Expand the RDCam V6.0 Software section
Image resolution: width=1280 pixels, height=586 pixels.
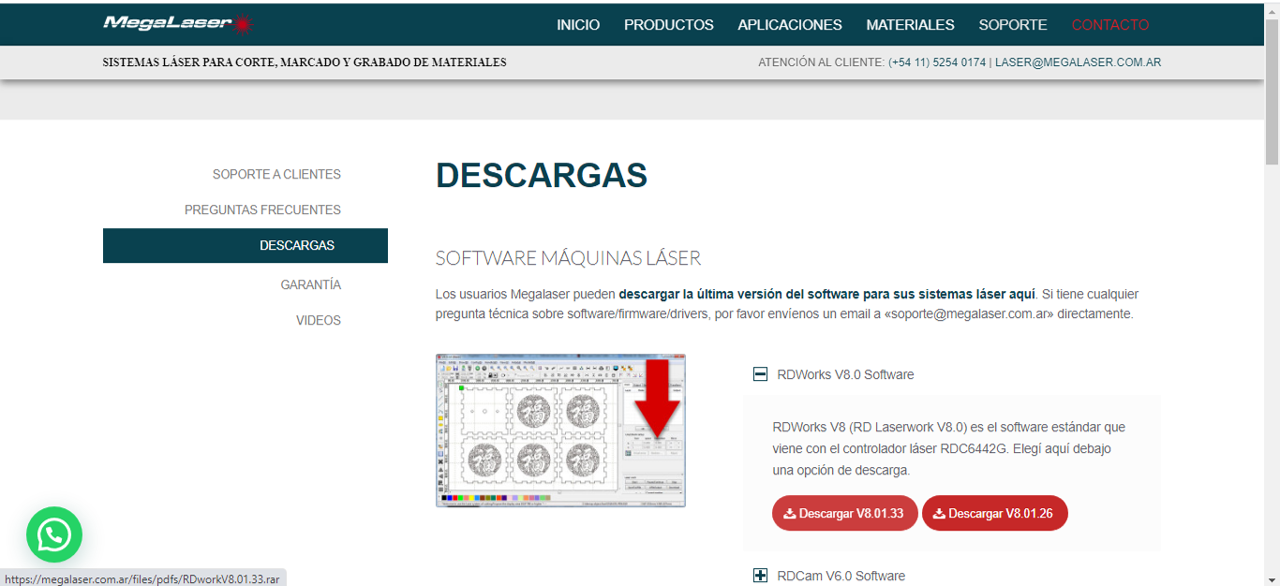[x=760, y=575]
